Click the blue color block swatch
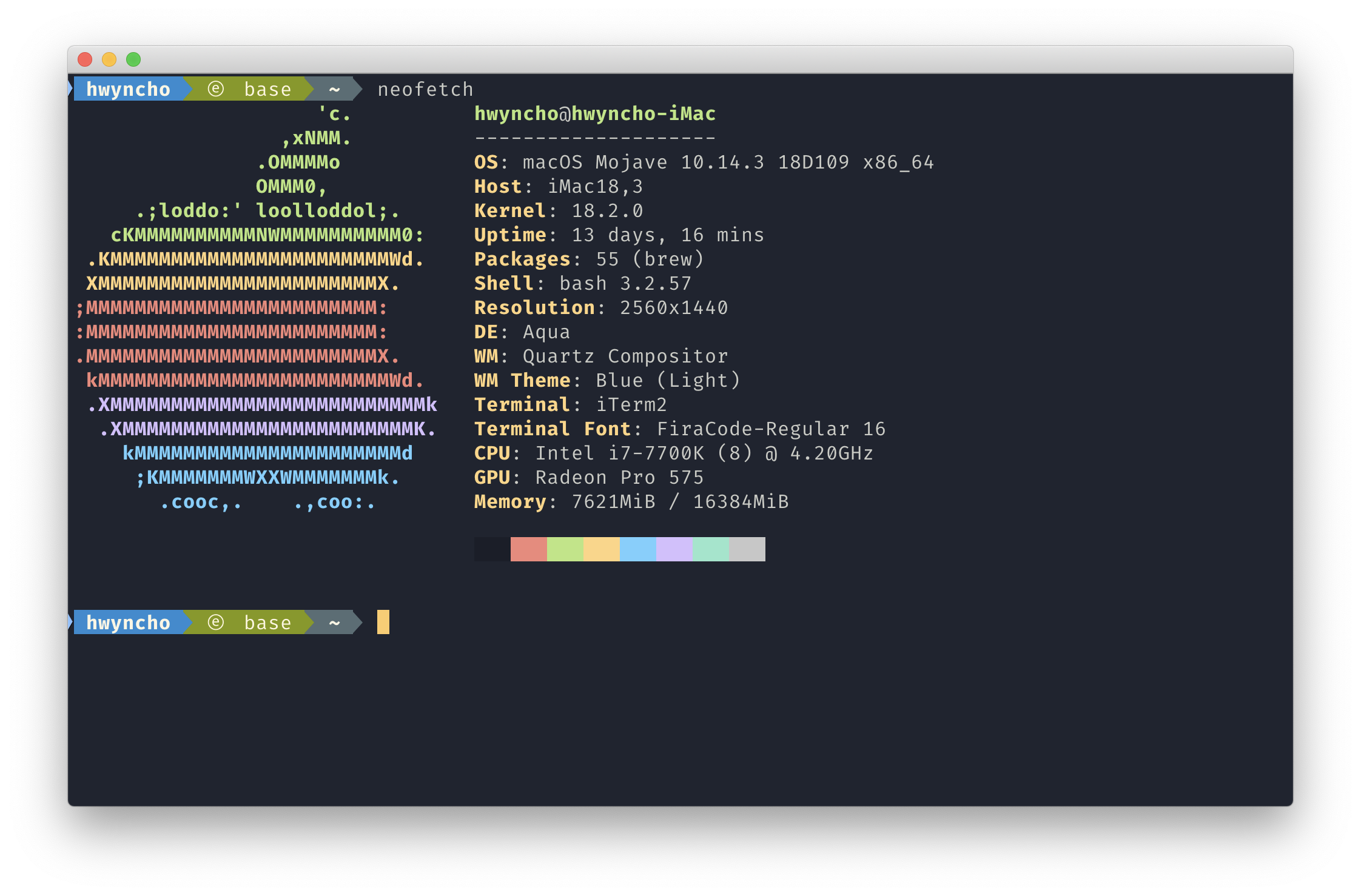The height and width of the screenshot is (896, 1361). pos(637,549)
